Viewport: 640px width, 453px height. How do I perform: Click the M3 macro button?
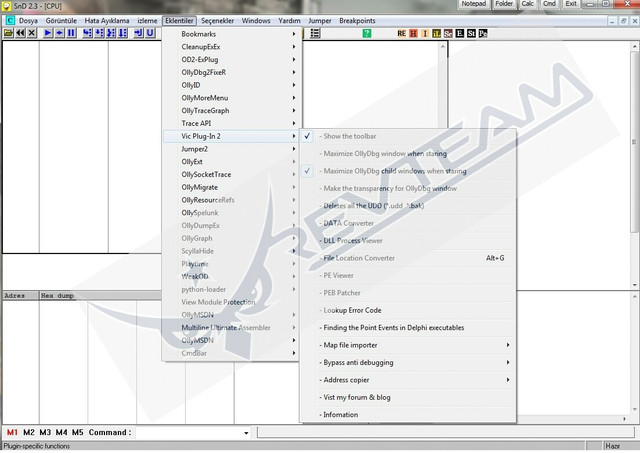(x=45, y=433)
